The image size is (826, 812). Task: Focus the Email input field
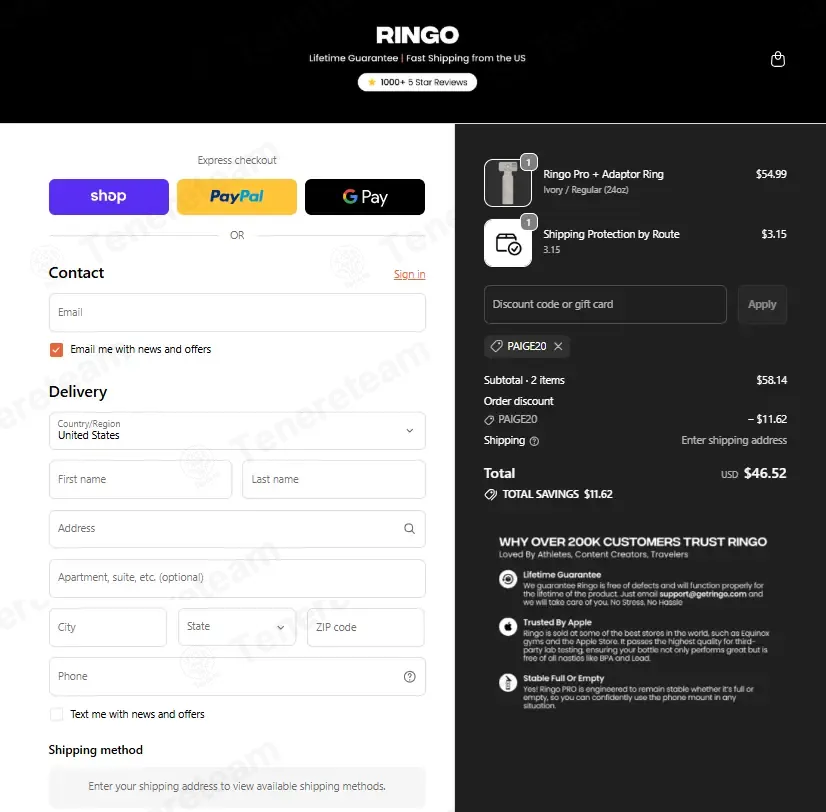(237, 312)
